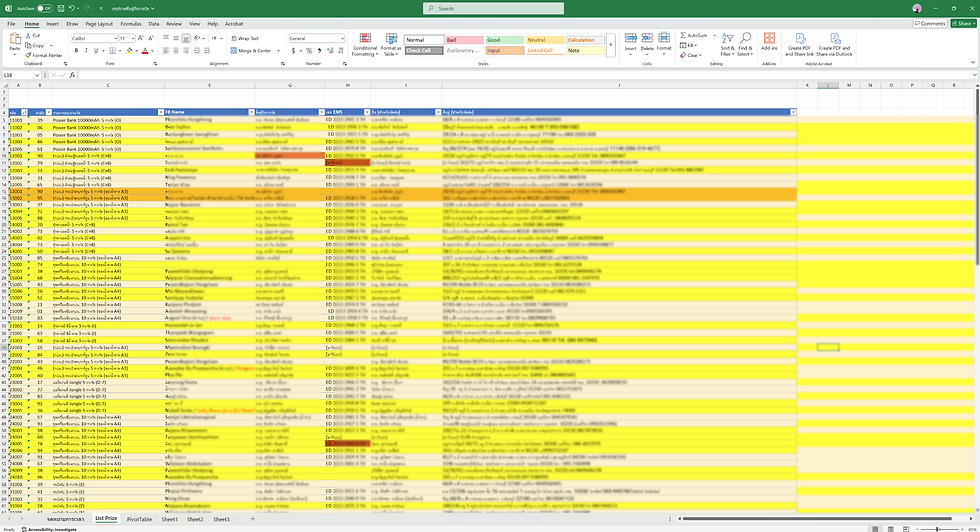This screenshot has height=532, width=980.
Task: Click the Percent Style icon
Action: coord(309,51)
